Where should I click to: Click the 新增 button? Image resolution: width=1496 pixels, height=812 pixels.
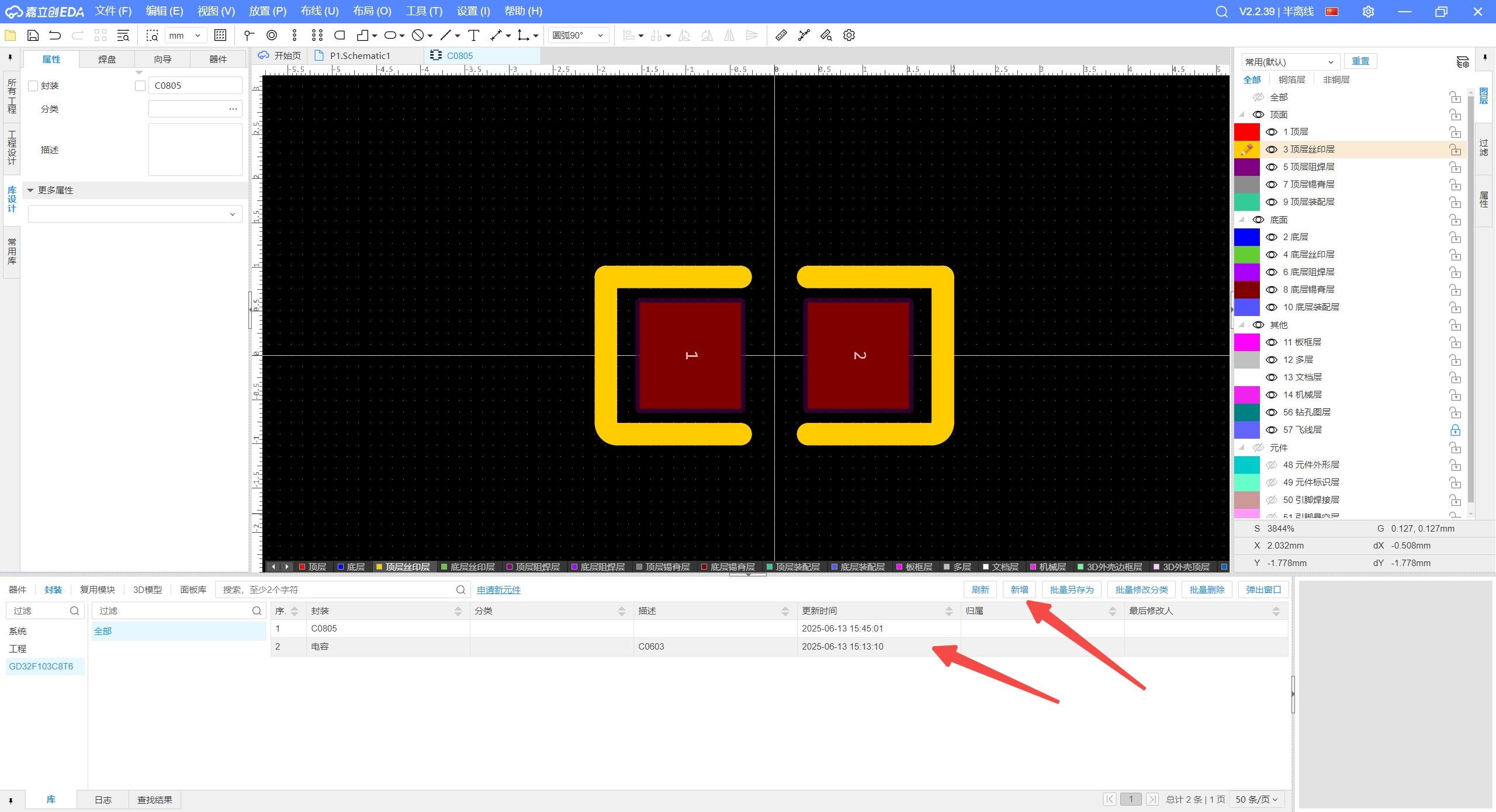tap(1019, 589)
